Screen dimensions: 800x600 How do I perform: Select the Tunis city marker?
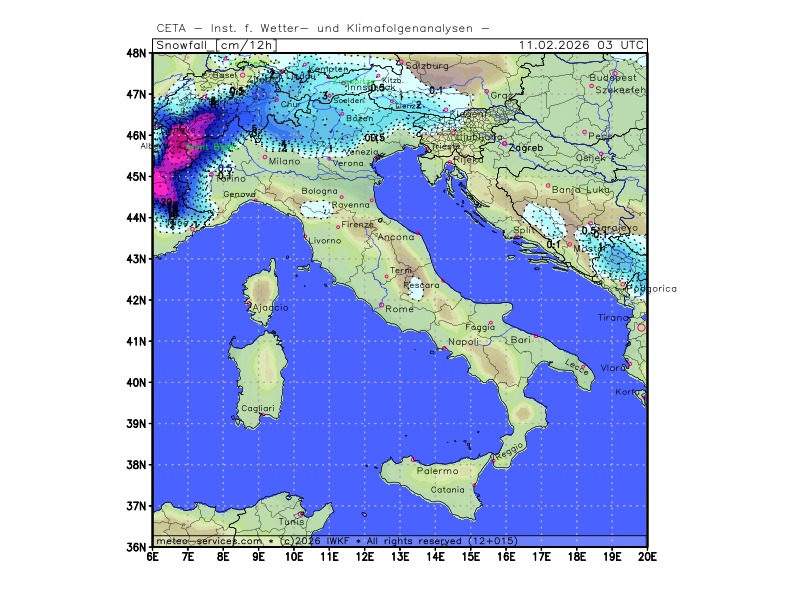point(300,514)
